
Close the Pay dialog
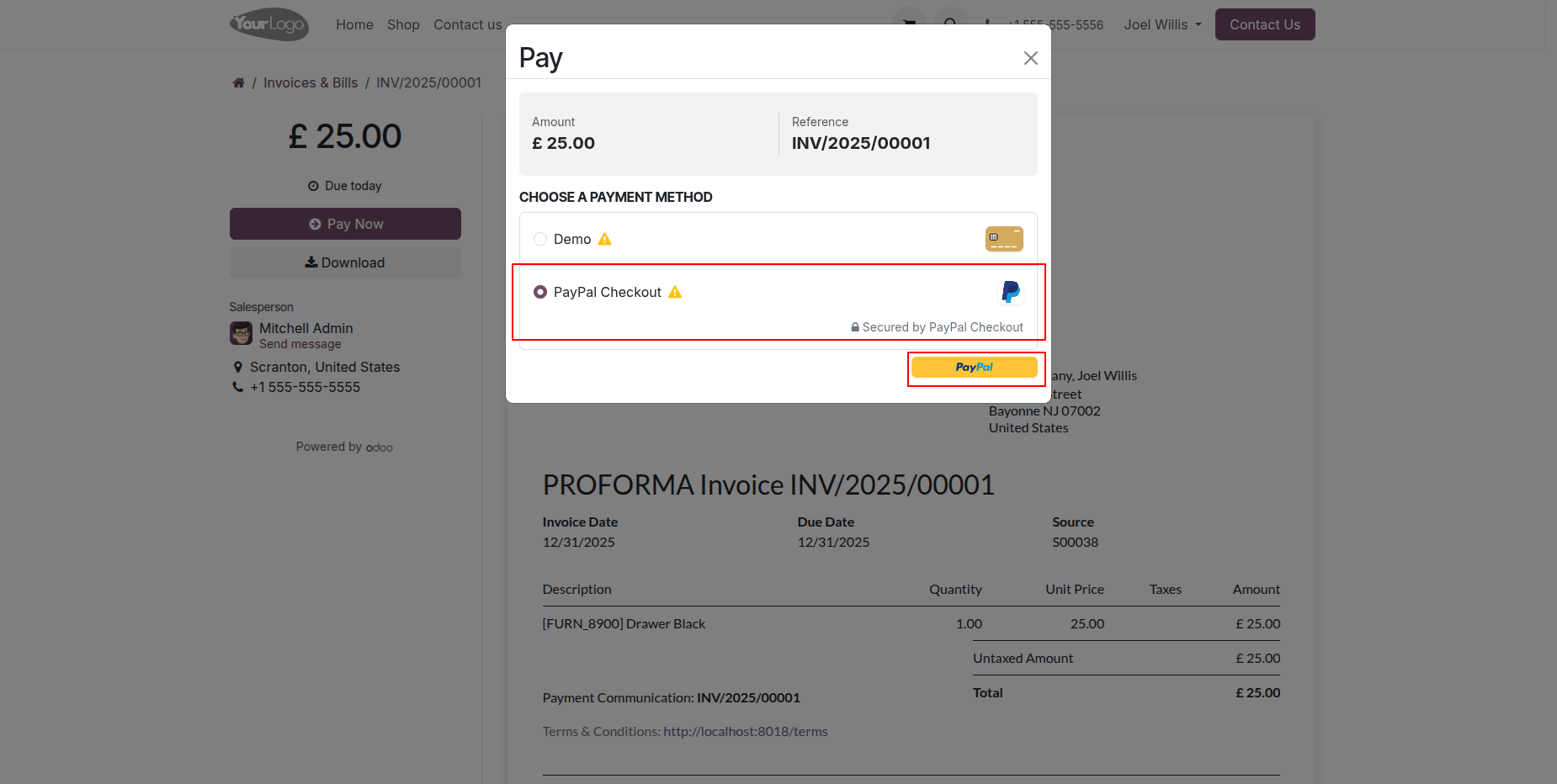pos(1030,58)
